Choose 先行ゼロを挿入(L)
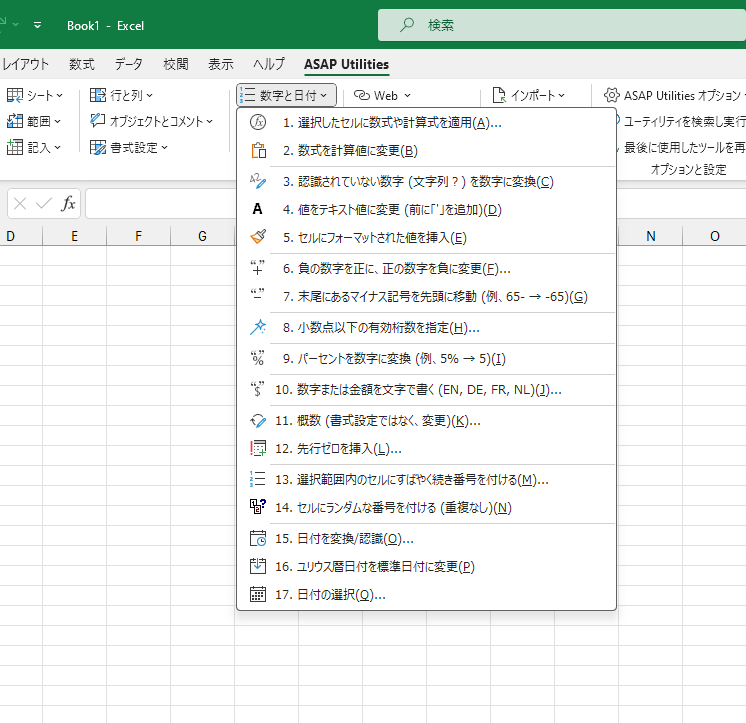This screenshot has height=723, width=746. coord(426,449)
